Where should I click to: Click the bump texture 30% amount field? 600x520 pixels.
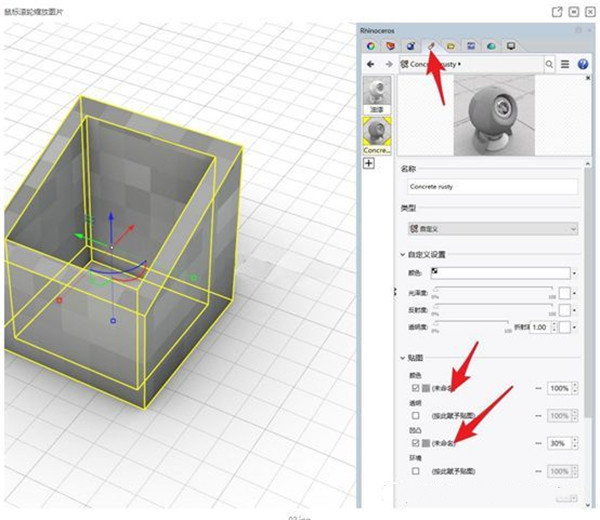point(559,443)
